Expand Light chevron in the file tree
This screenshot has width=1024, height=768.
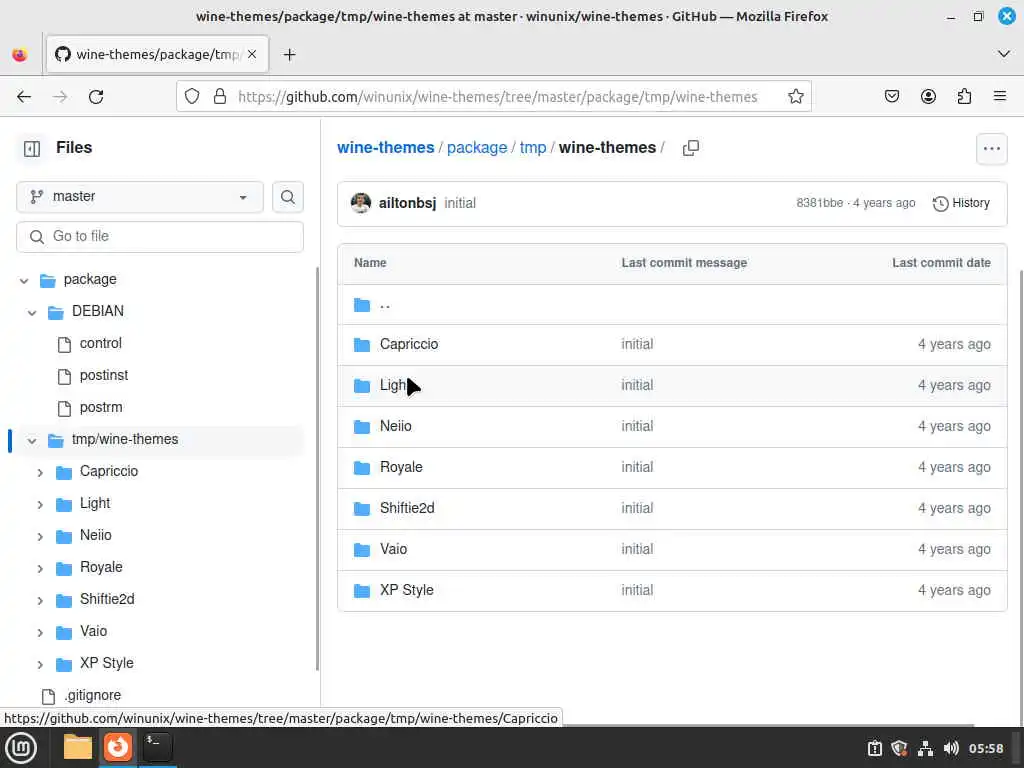[x=40, y=504]
